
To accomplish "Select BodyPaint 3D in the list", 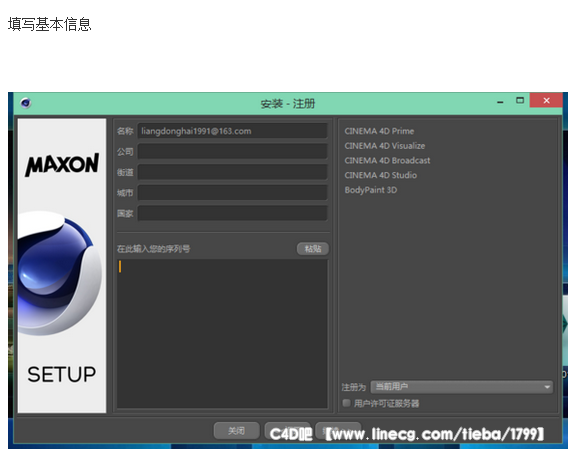I will [x=371, y=190].
